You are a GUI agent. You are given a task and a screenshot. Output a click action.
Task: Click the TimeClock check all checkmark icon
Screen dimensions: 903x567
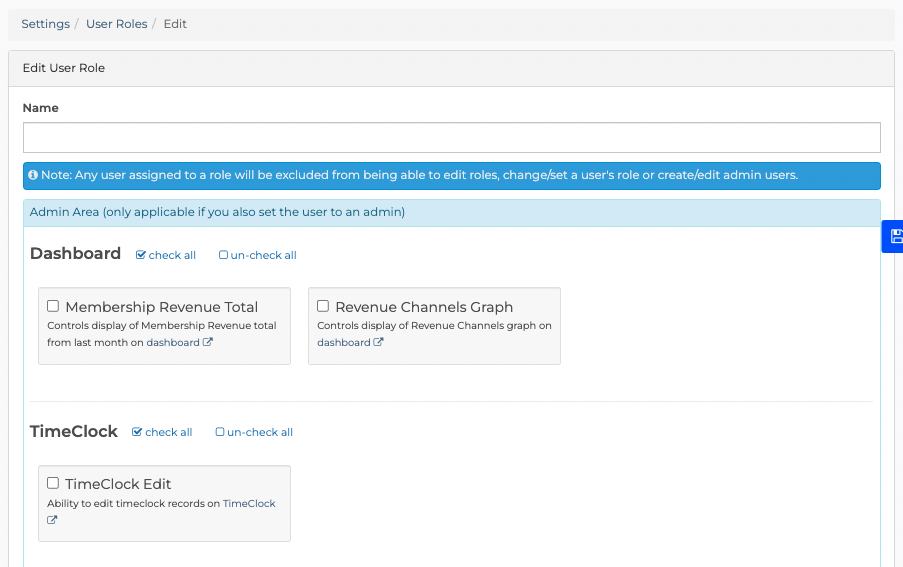click(x=137, y=432)
